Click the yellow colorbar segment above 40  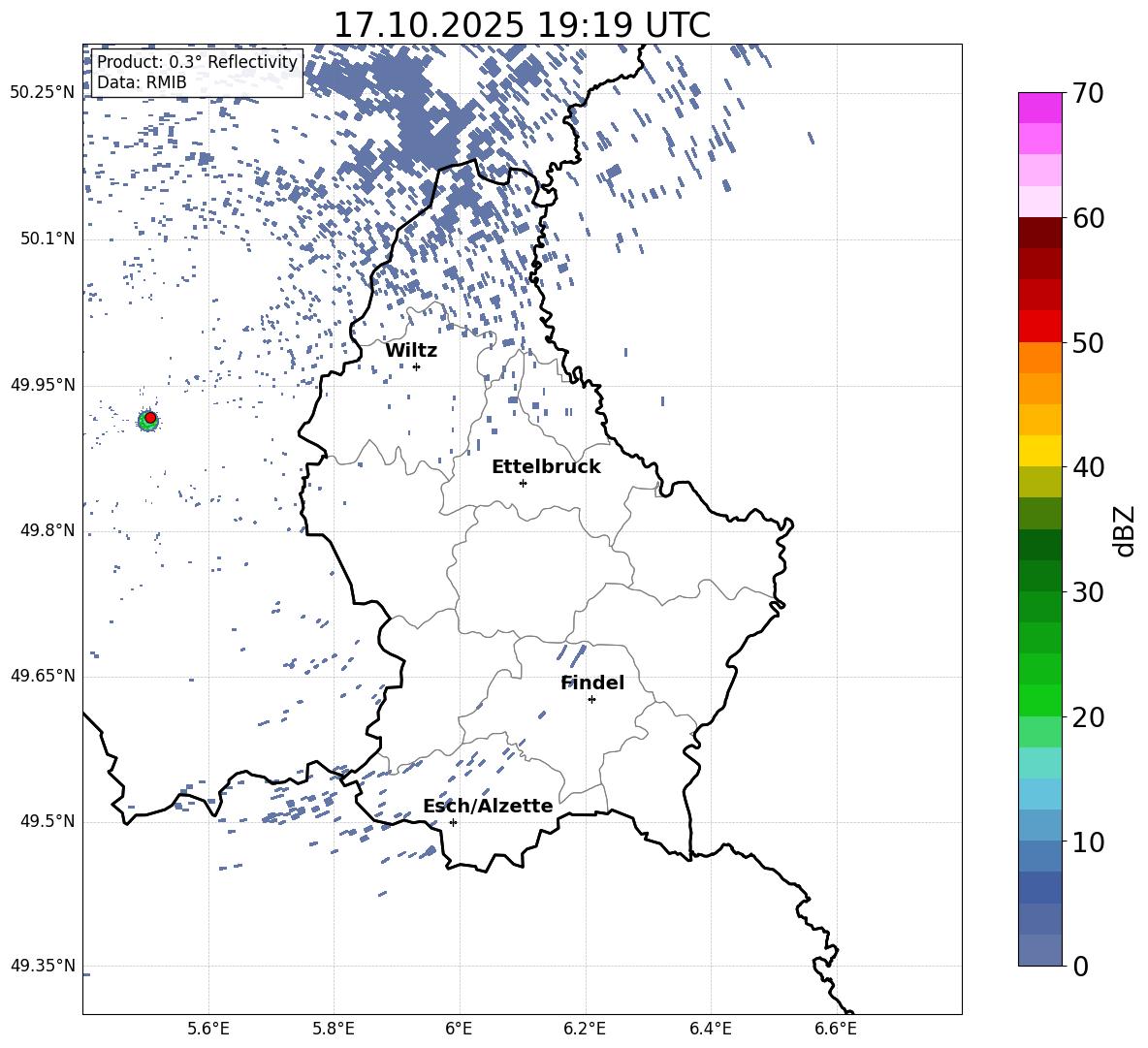click(1039, 451)
